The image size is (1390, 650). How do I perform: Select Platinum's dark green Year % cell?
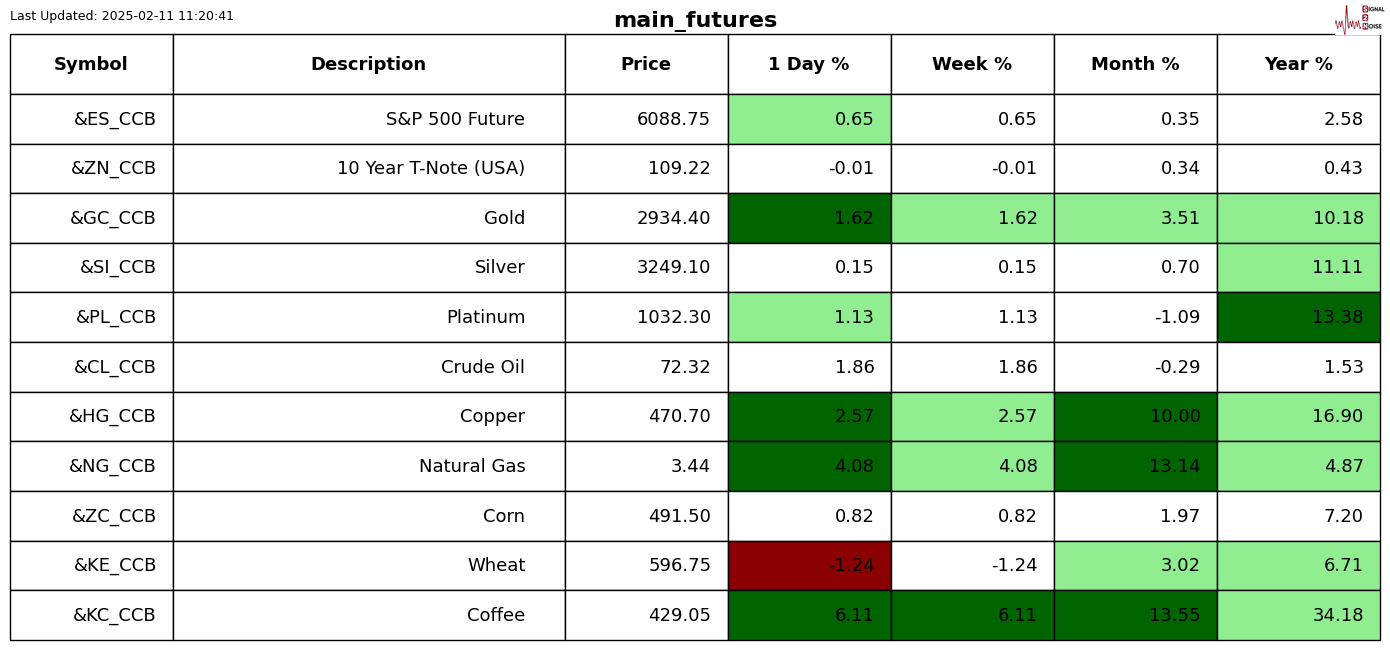click(1298, 318)
